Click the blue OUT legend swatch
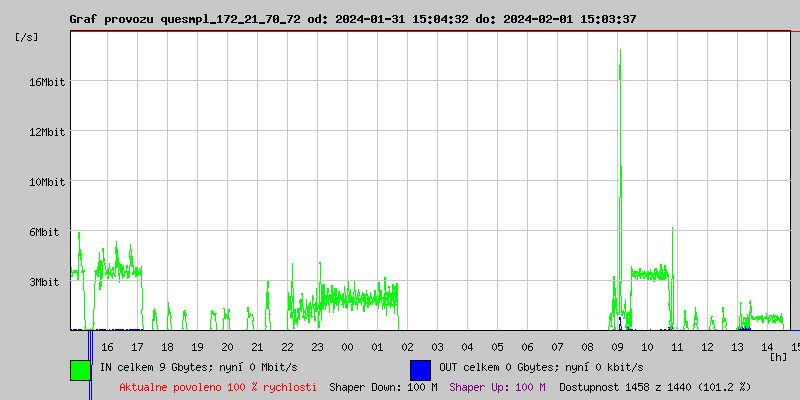800x400 pixels. click(420, 369)
